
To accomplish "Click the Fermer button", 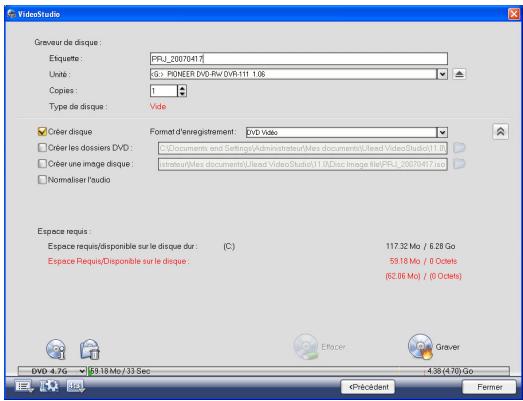I will pyautogui.click(x=489, y=387).
